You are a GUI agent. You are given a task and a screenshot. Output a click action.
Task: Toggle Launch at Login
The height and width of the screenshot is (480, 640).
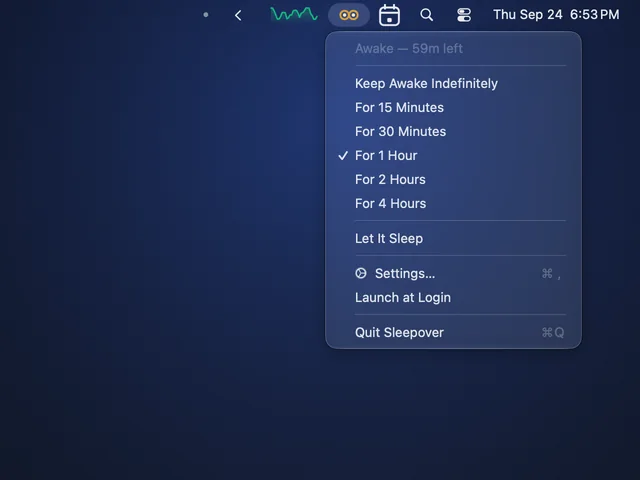(x=453, y=298)
